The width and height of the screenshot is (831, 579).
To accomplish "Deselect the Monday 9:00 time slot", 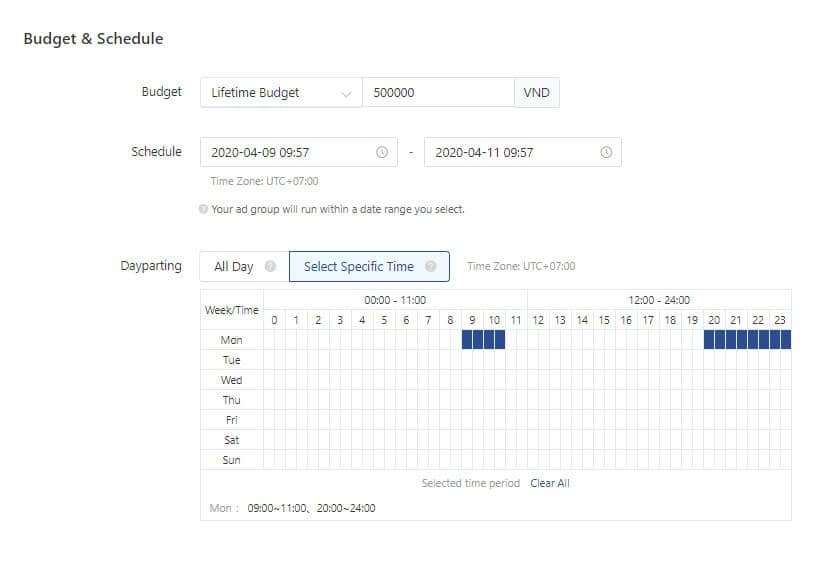I will pyautogui.click(x=468, y=340).
